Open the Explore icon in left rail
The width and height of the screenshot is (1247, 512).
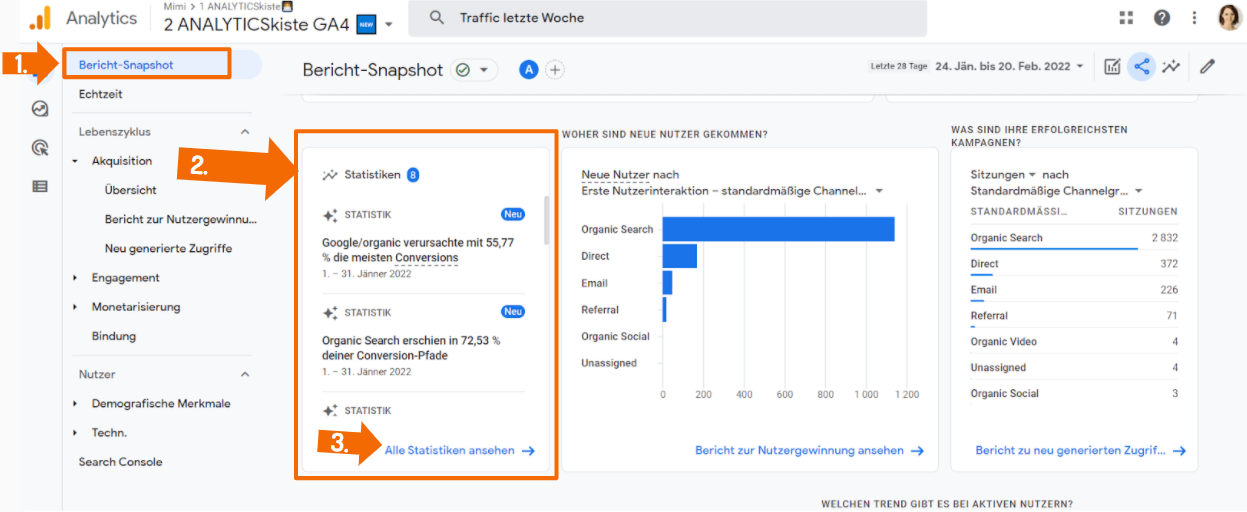[x=40, y=110]
